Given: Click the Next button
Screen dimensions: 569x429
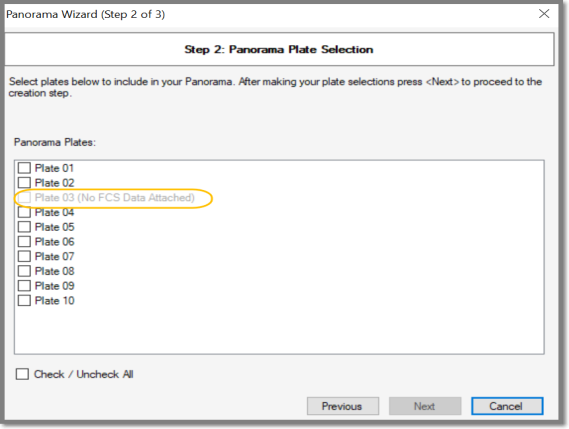Looking at the screenshot, I should click(425, 406).
